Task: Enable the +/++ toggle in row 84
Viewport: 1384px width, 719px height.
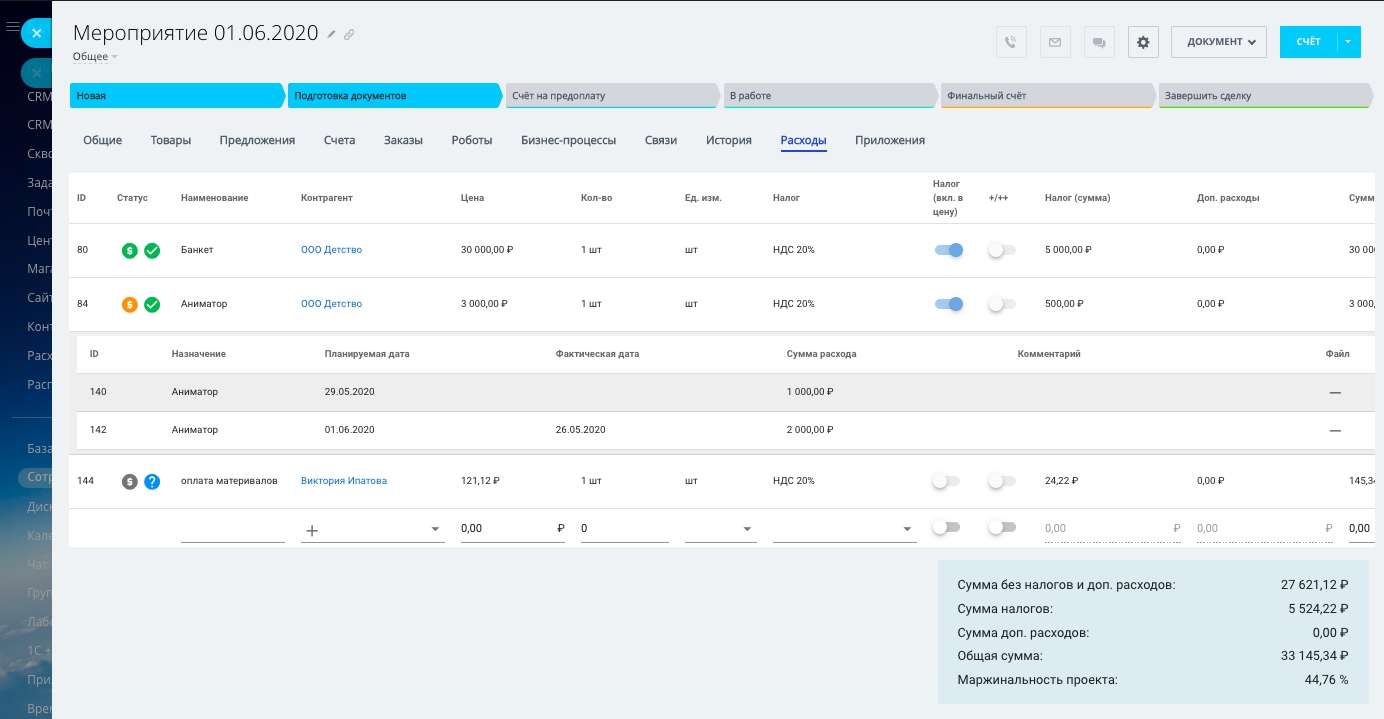Action: [1002, 304]
